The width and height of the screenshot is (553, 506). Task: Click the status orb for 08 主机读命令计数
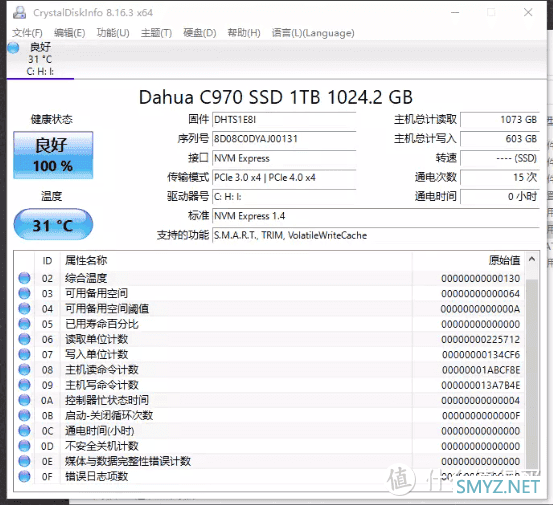point(24,370)
